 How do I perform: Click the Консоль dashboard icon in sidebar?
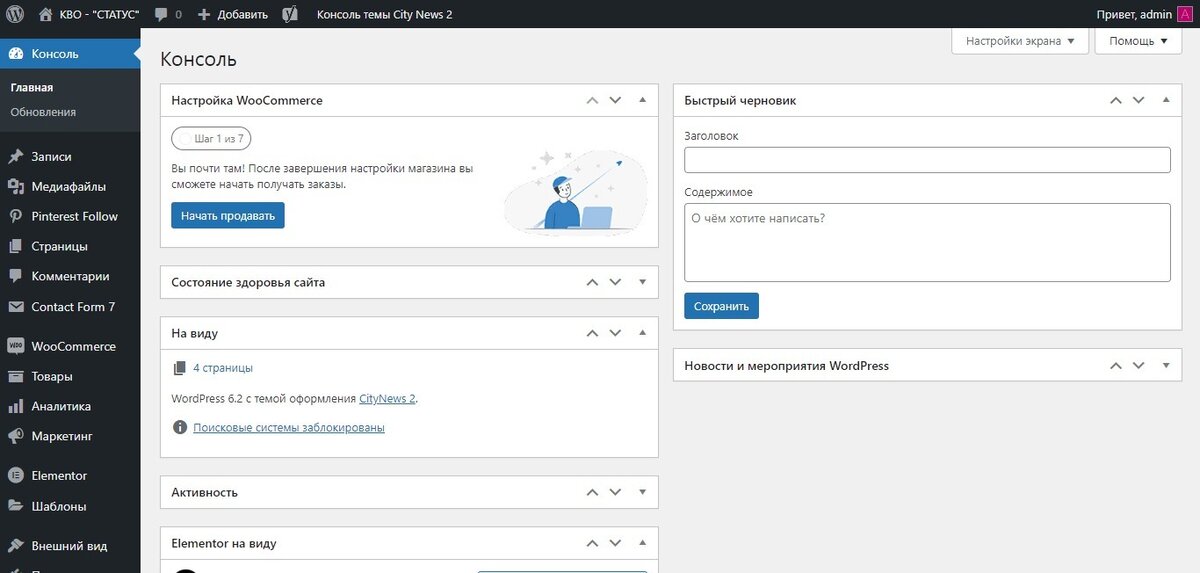(x=15, y=54)
